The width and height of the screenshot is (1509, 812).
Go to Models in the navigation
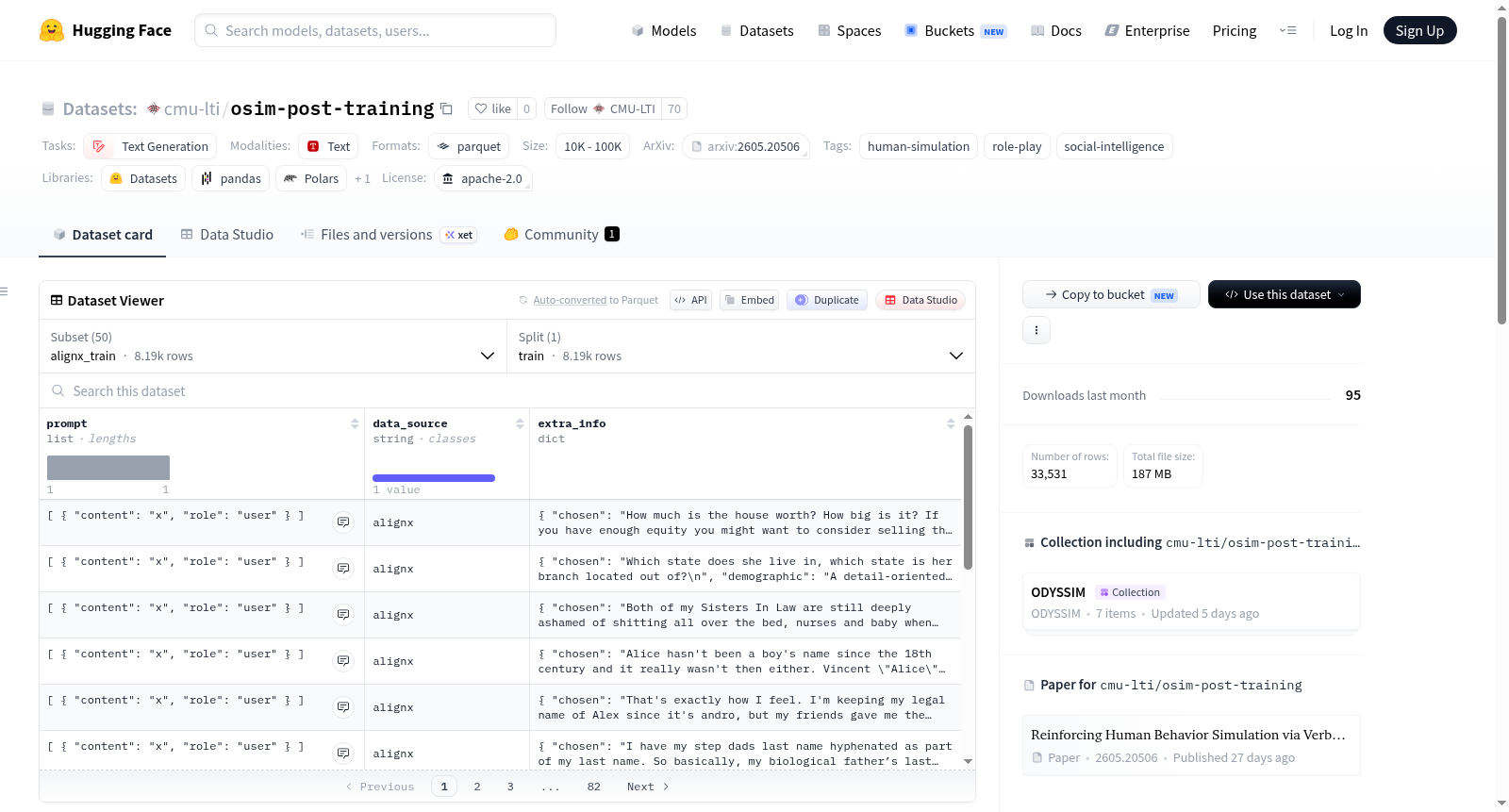[664, 30]
